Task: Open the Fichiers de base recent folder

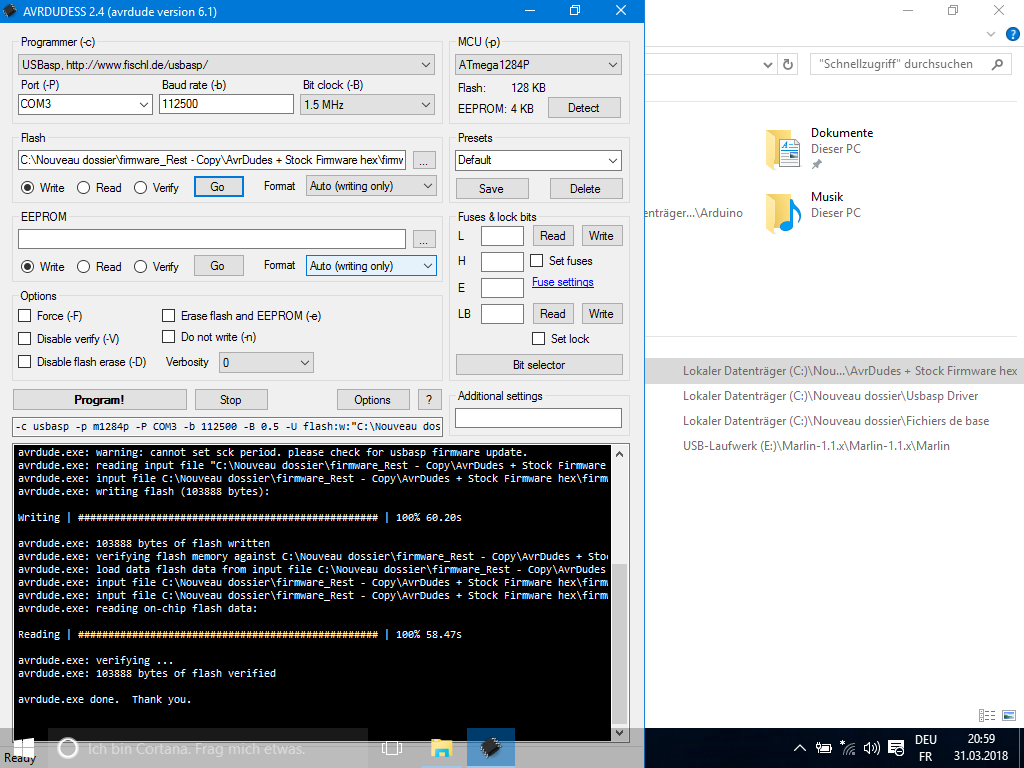Action: 835,421
